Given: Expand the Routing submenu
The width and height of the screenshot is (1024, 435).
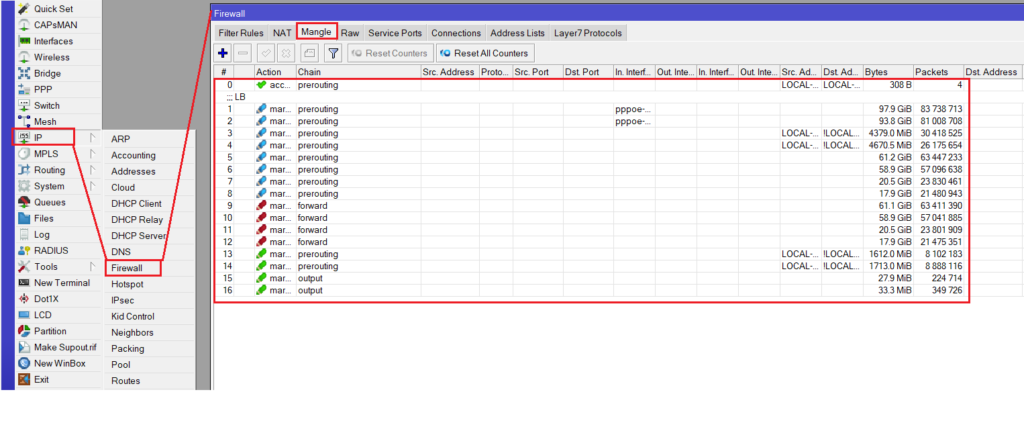Looking at the screenshot, I should pyautogui.click(x=50, y=170).
